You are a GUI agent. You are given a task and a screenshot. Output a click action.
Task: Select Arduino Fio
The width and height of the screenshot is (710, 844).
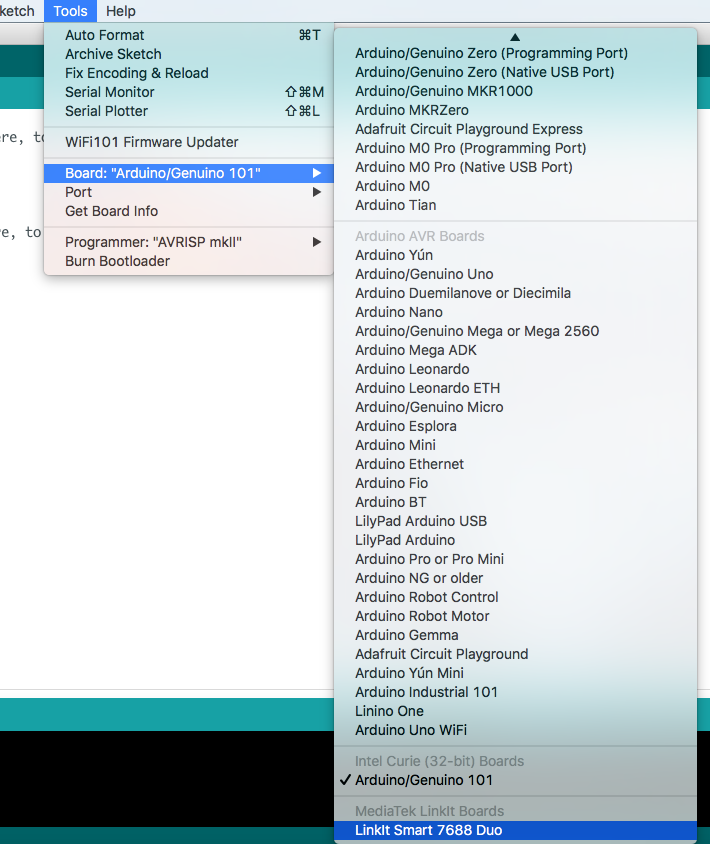point(515,483)
